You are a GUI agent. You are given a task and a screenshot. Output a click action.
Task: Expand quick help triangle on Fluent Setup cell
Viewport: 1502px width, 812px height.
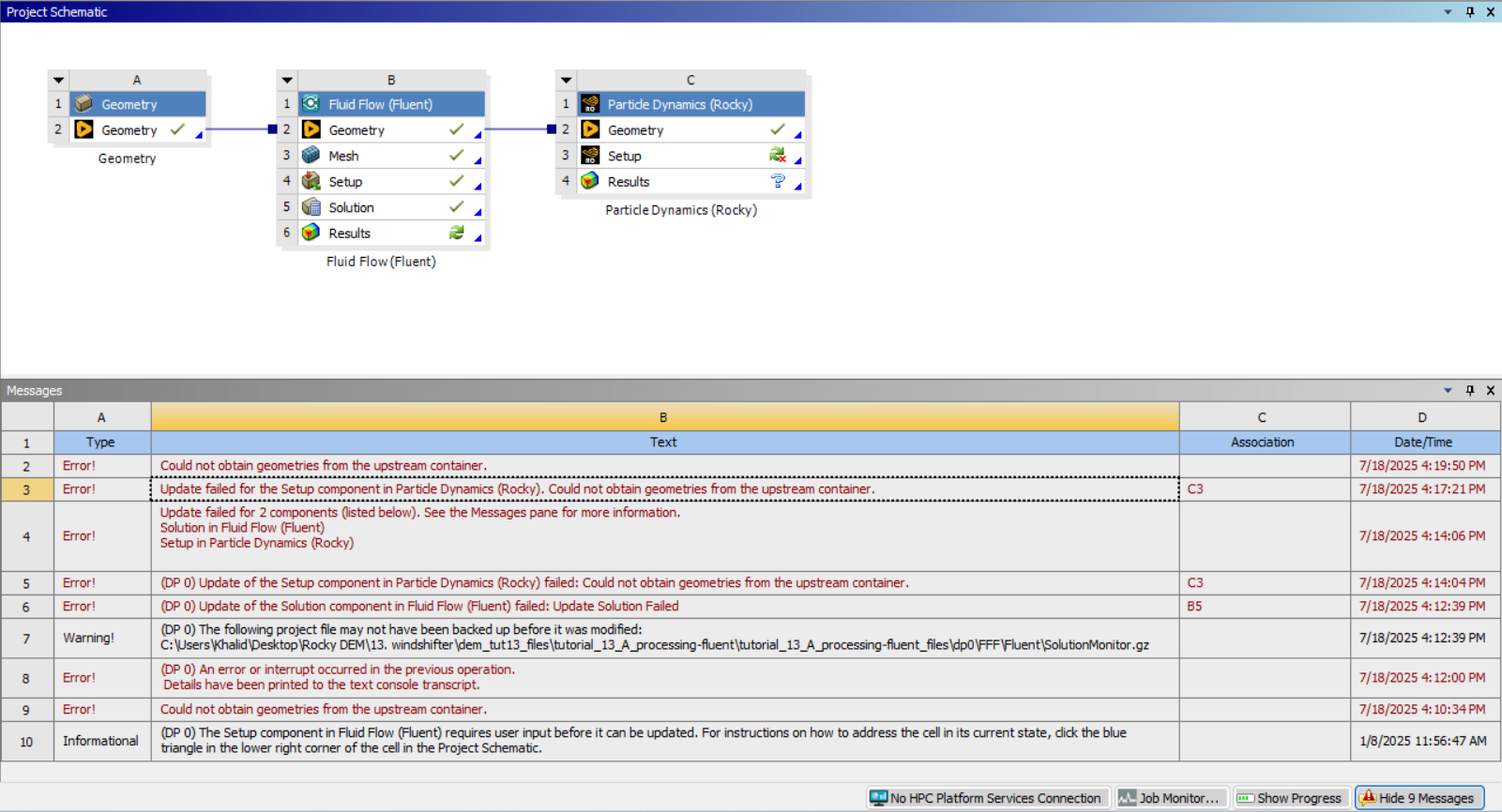tap(478, 187)
